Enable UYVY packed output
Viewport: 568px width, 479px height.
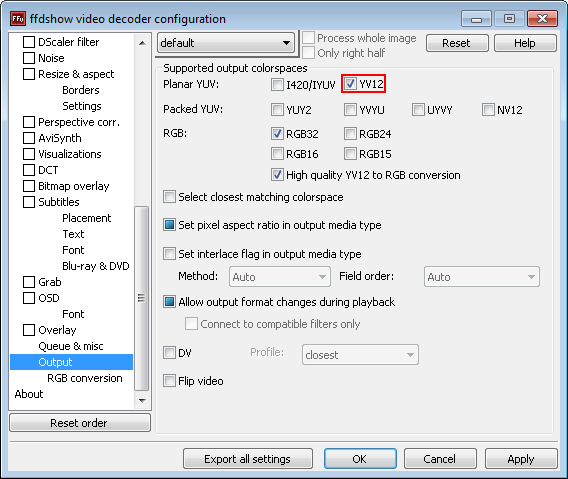418,109
